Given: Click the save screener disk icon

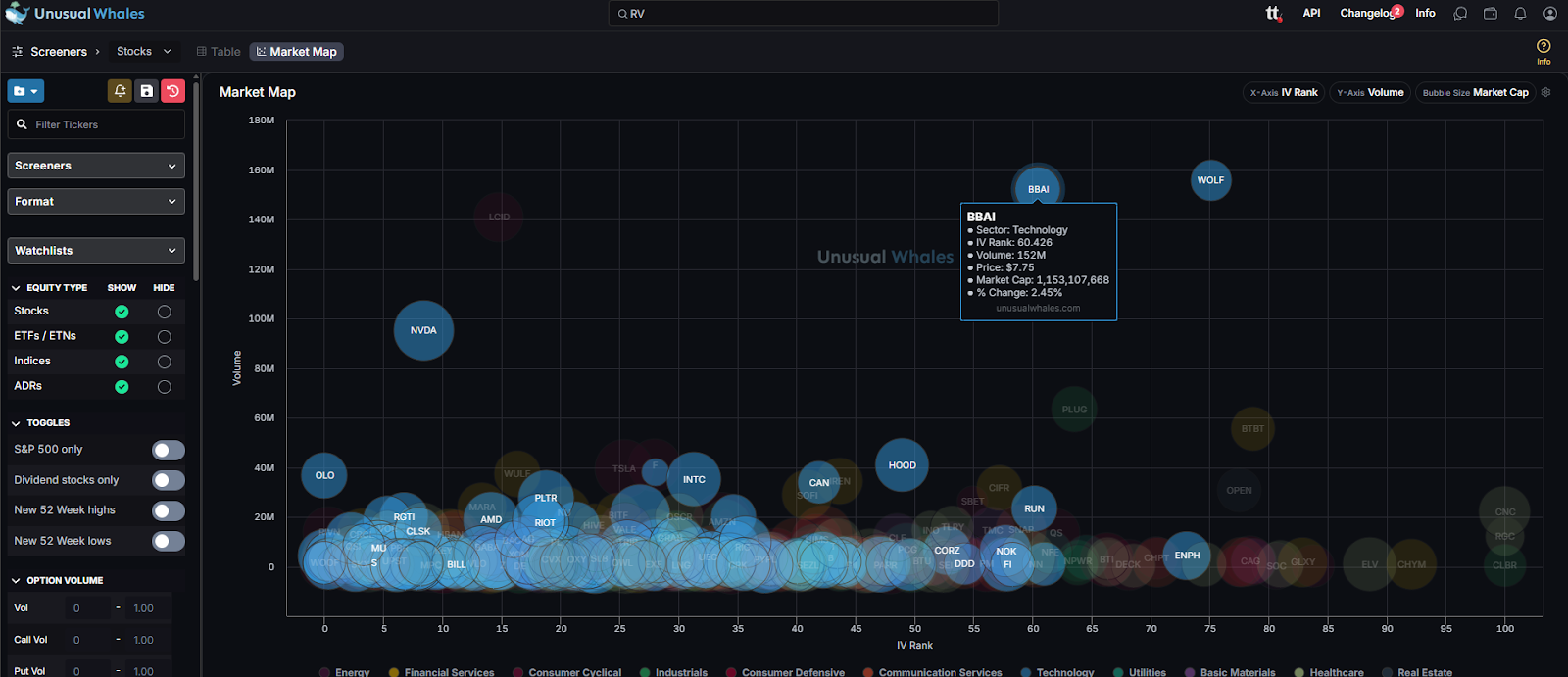Looking at the screenshot, I should pos(146,91).
